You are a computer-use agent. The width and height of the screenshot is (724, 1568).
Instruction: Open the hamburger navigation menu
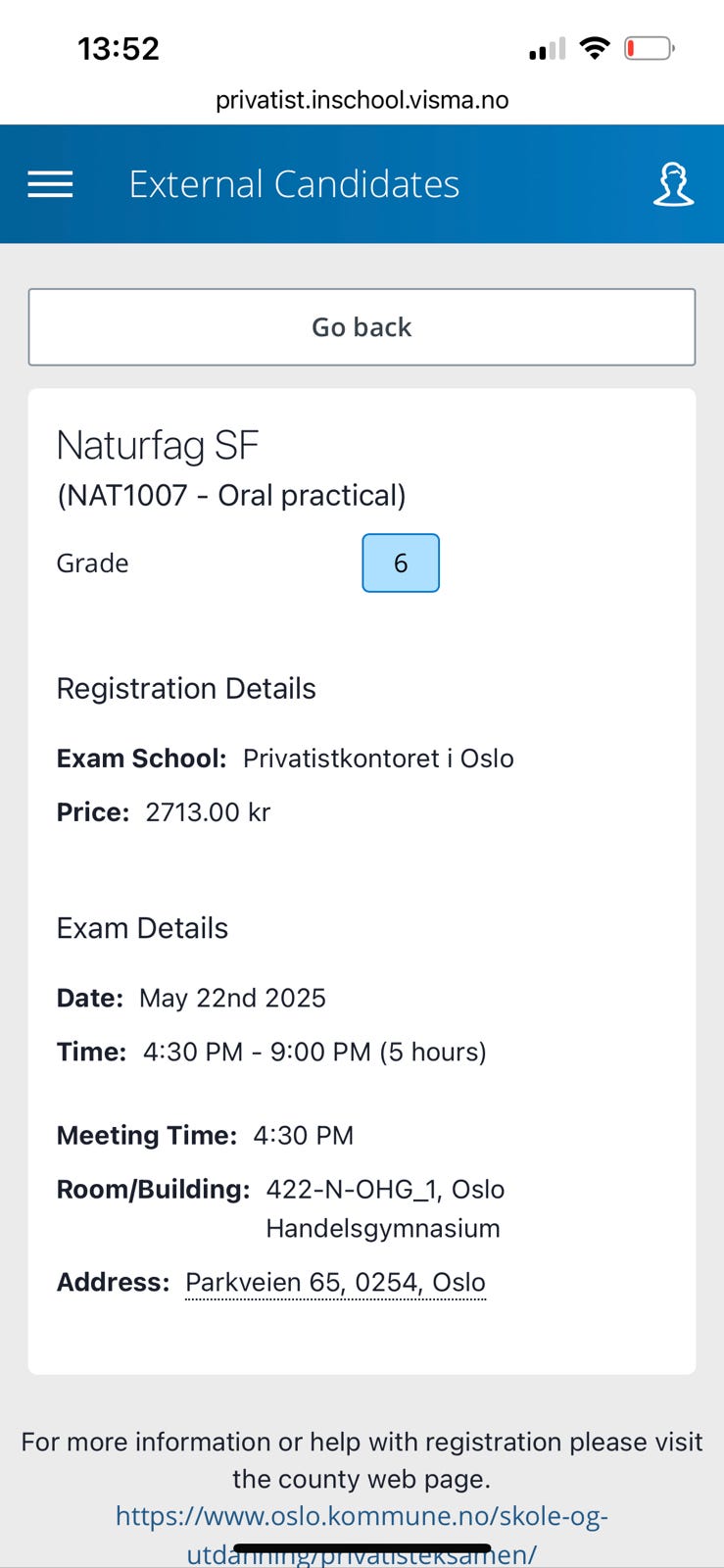tap(50, 184)
